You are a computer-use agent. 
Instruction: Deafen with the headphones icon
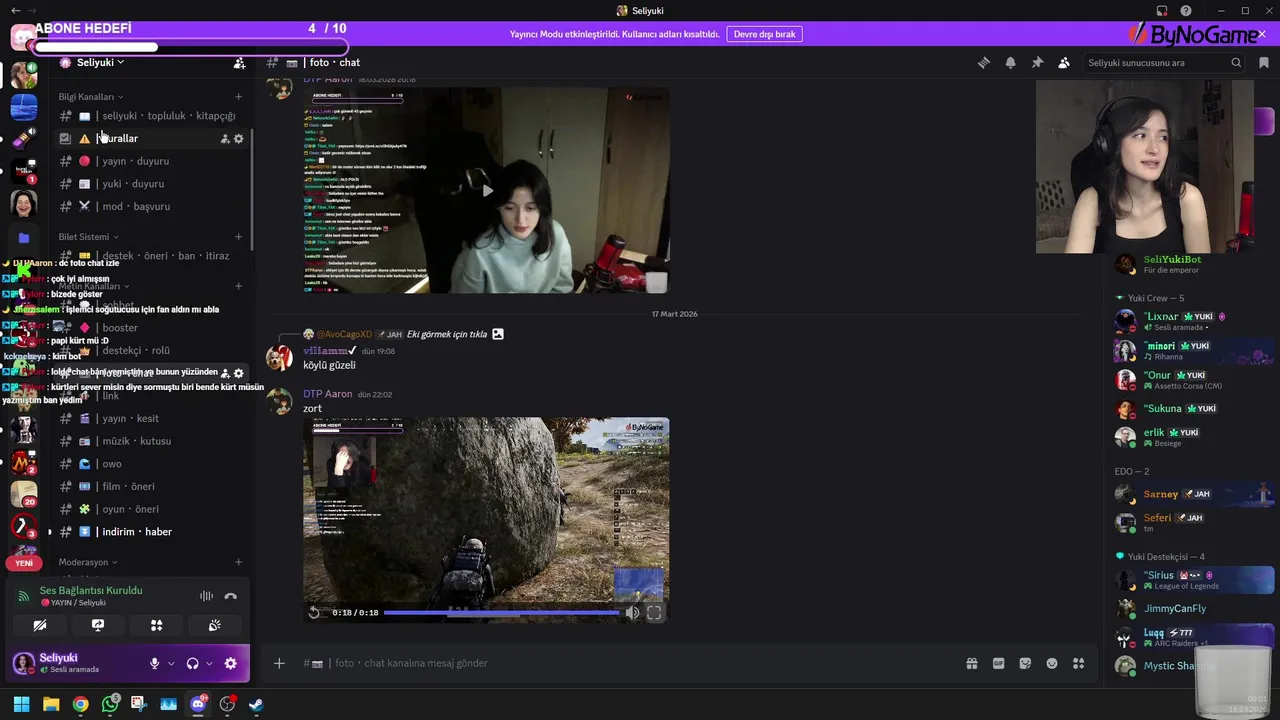(x=193, y=663)
